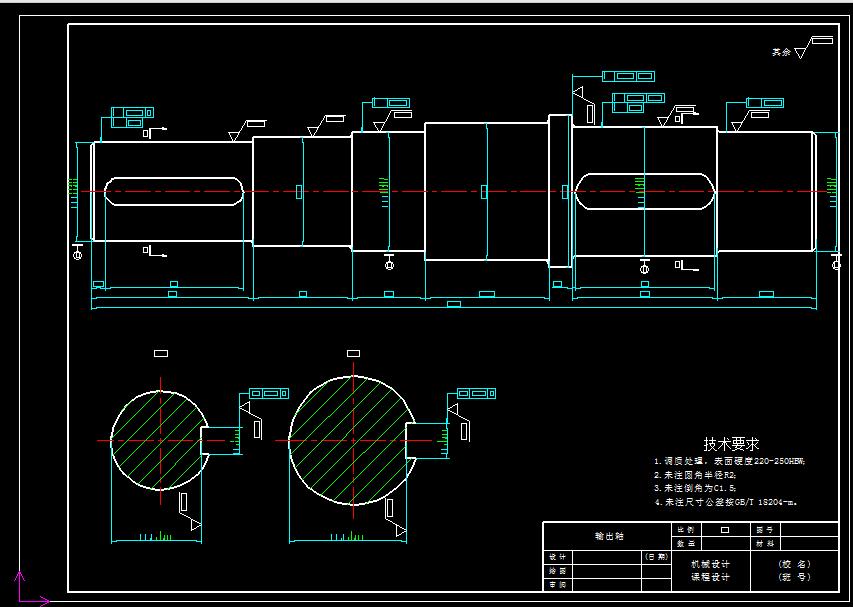
Task: Click the scale value box beside 比例
Action: click(x=725, y=529)
